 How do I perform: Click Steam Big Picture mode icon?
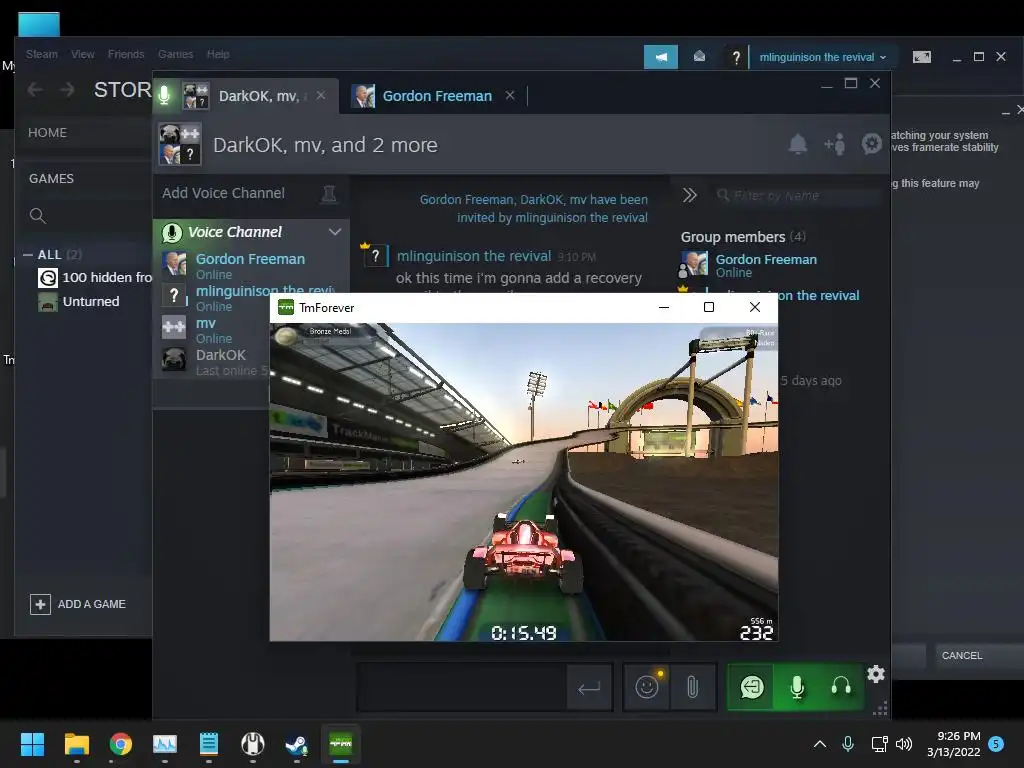click(921, 57)
